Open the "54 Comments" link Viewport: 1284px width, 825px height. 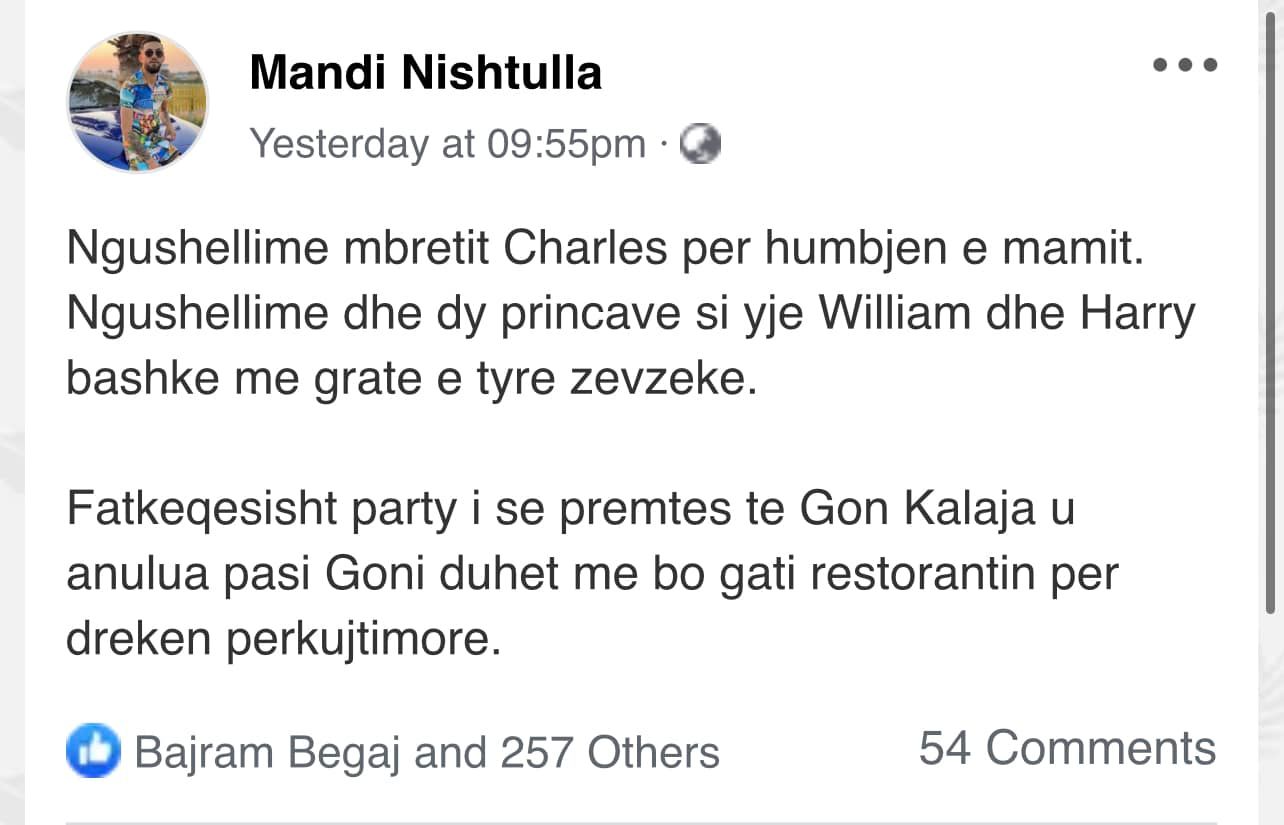click(x=1067, y=748)
